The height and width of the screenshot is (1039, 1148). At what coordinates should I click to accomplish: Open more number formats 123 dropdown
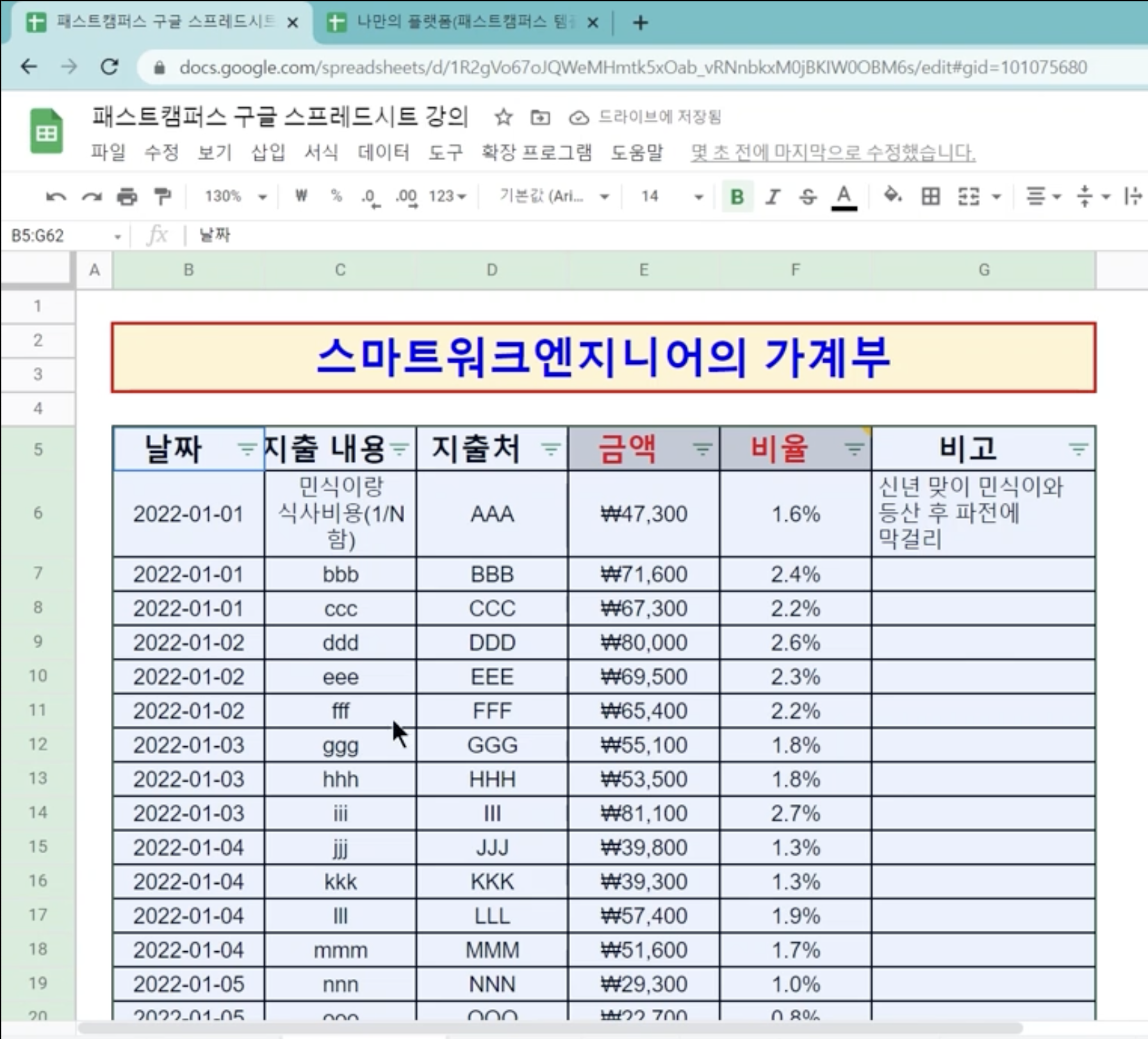point(447,196)
